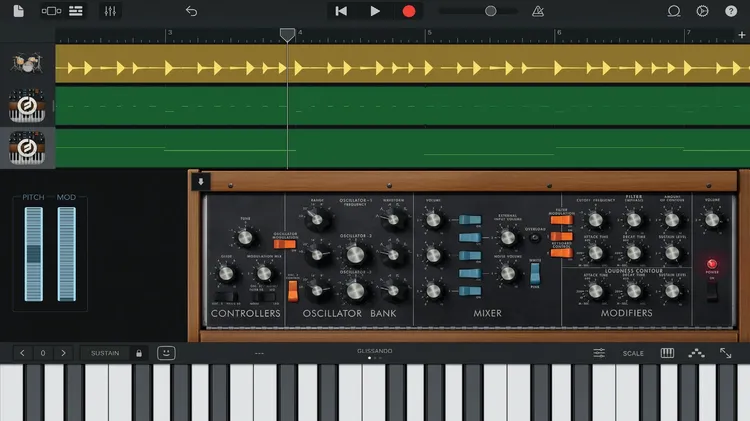Click Mixer oscillator 1 Volume knob
The image size is (750, 421).
coord(433,220)
